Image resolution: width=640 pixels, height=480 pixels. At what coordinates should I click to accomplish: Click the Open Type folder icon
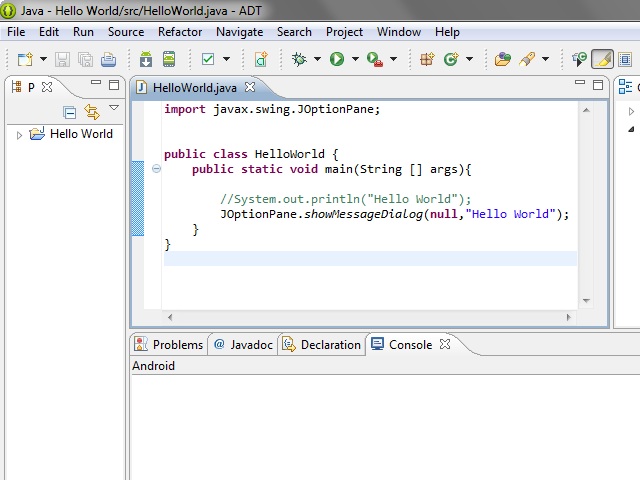[x=503, y=60]
